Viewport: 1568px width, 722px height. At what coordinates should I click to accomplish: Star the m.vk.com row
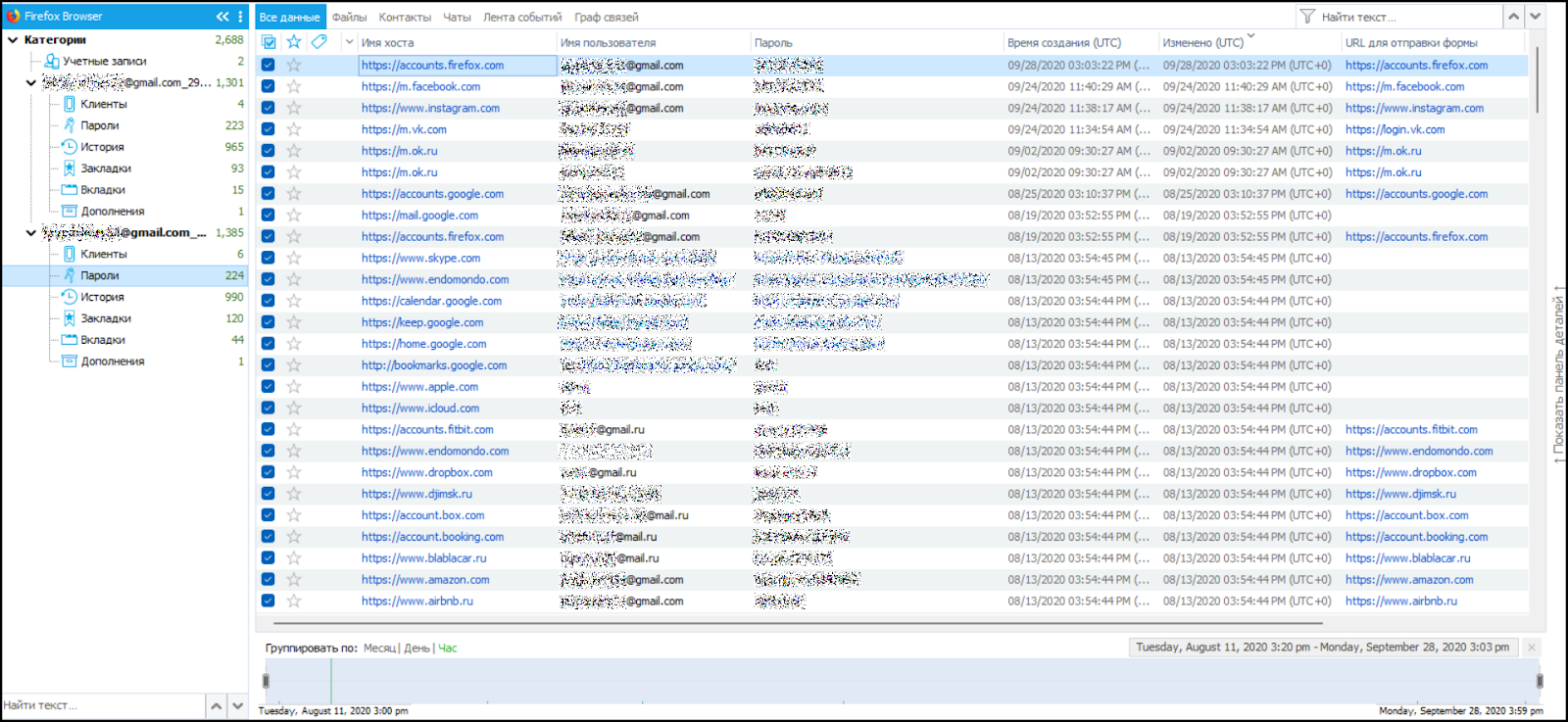pyautogui.click(x=294, y=129)
